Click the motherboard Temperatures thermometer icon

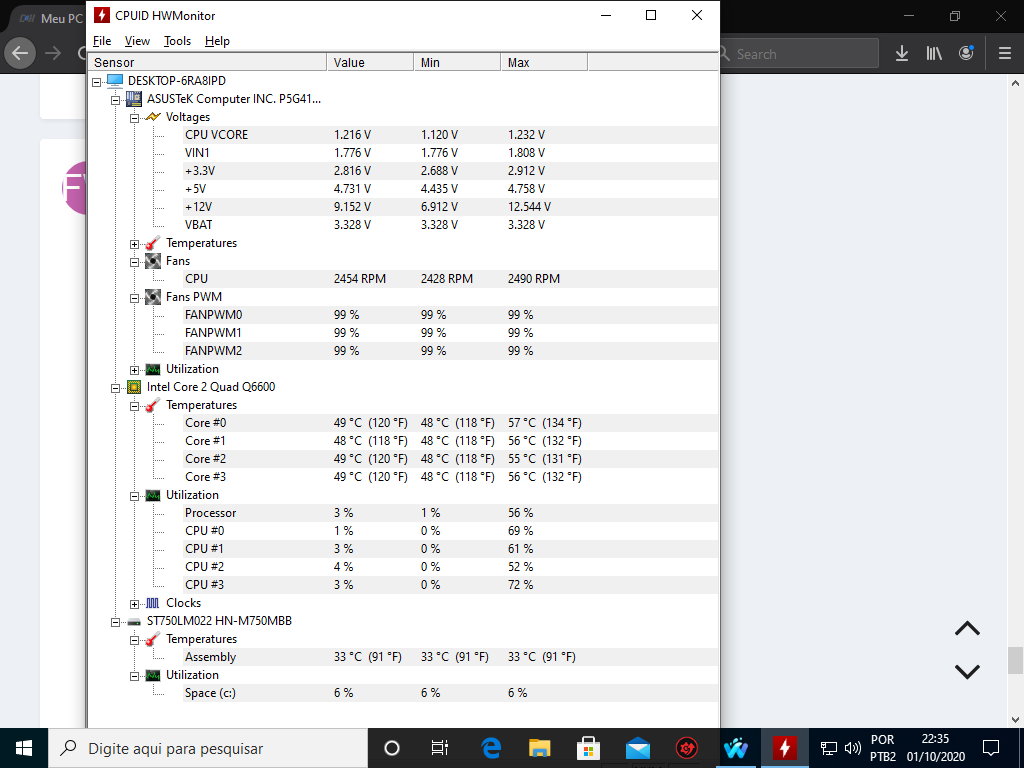point(153,243)
